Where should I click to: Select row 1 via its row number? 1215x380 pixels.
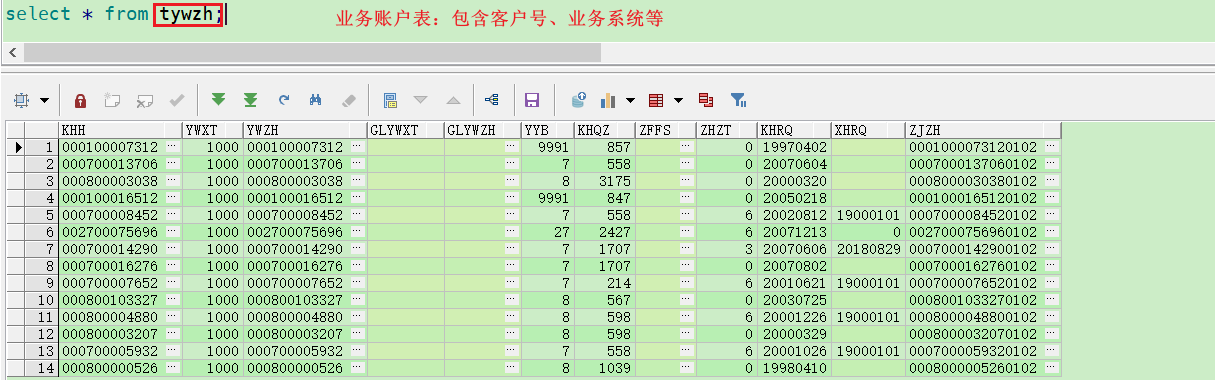(42, 147)
